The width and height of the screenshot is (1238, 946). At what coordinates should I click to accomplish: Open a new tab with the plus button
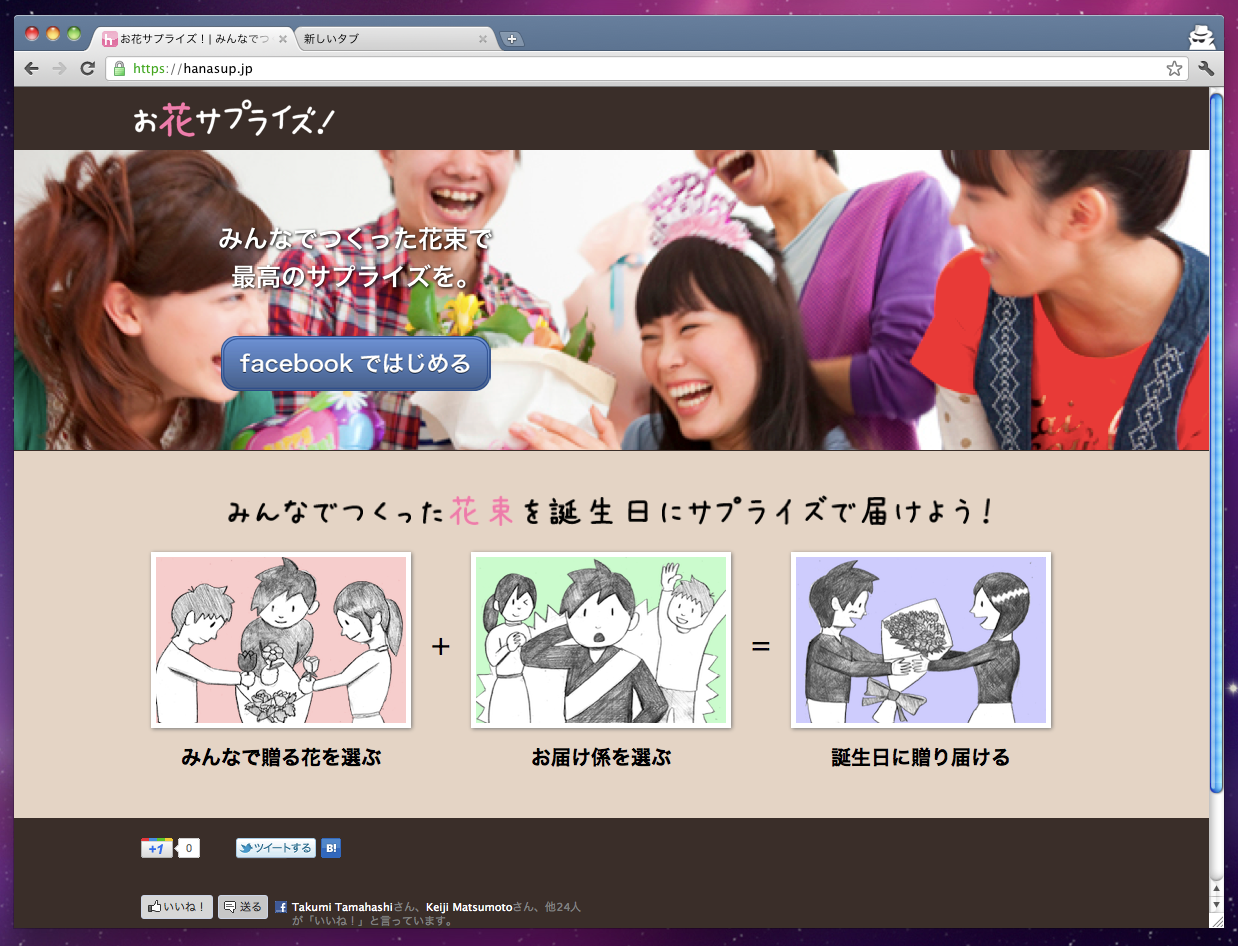512,39
